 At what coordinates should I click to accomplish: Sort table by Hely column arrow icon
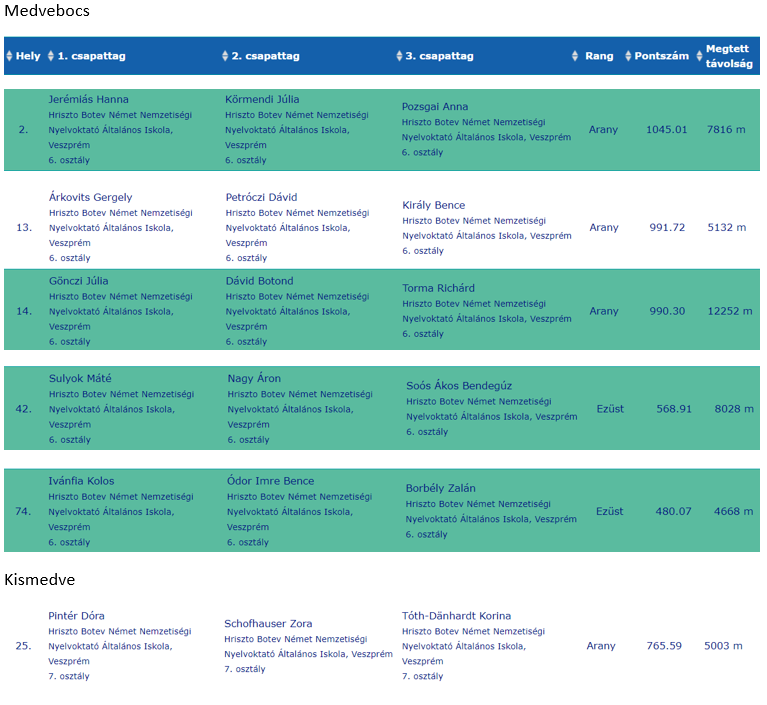pyautogui.click(x=9, y=56)
